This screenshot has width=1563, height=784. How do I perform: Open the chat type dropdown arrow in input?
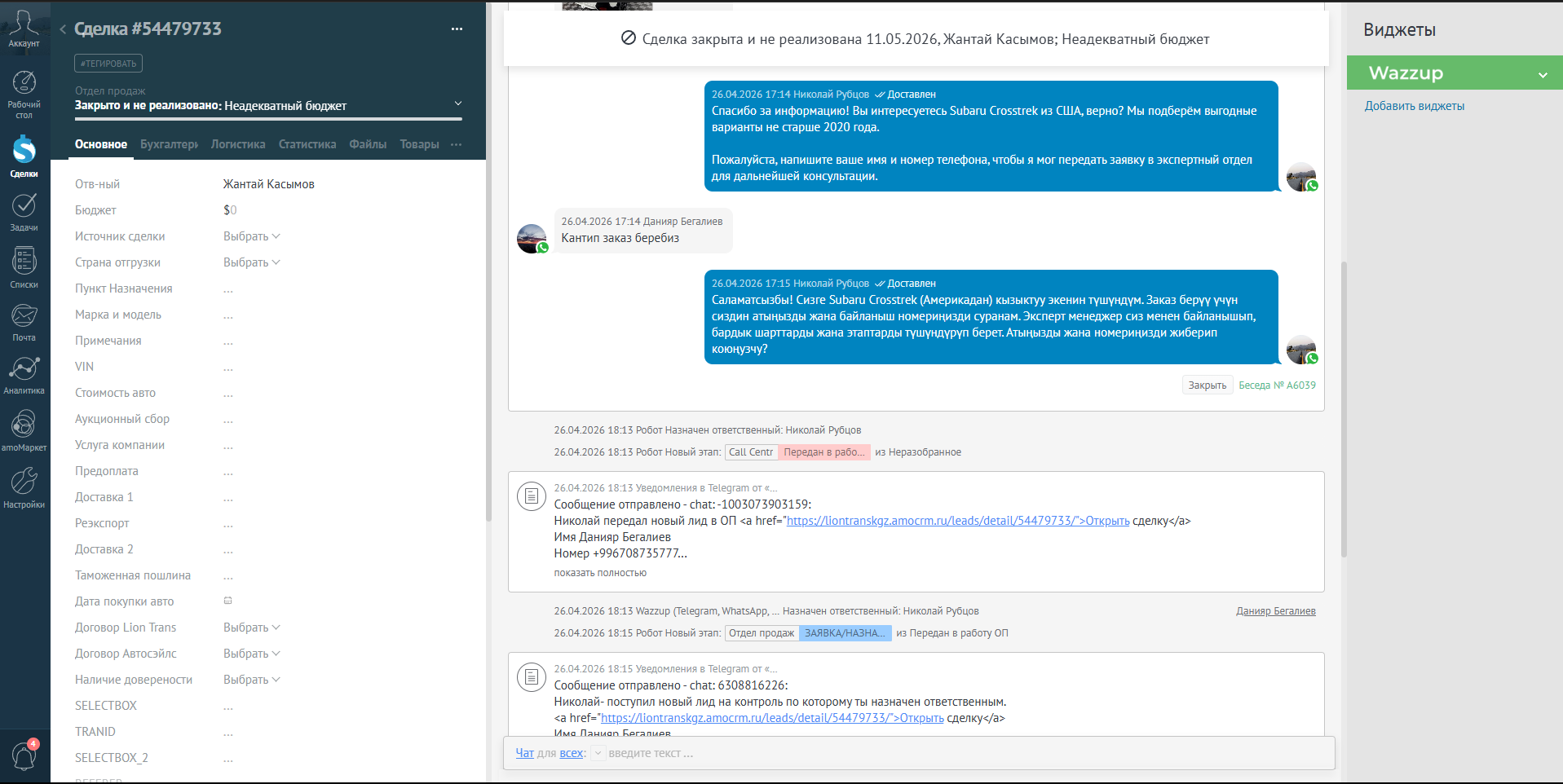(598, 754)
